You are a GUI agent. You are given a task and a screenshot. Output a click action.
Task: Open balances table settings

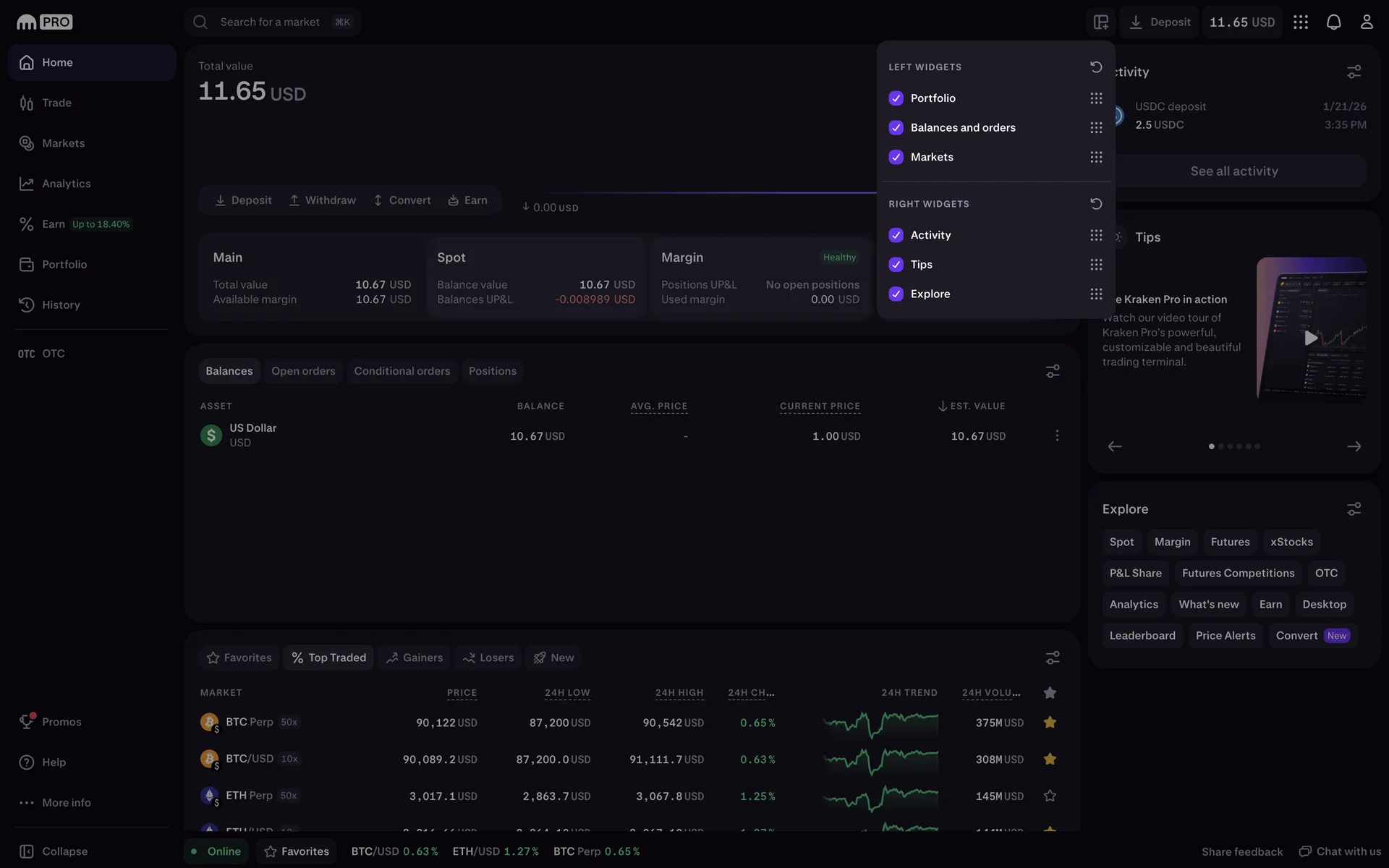point(1053,371)
